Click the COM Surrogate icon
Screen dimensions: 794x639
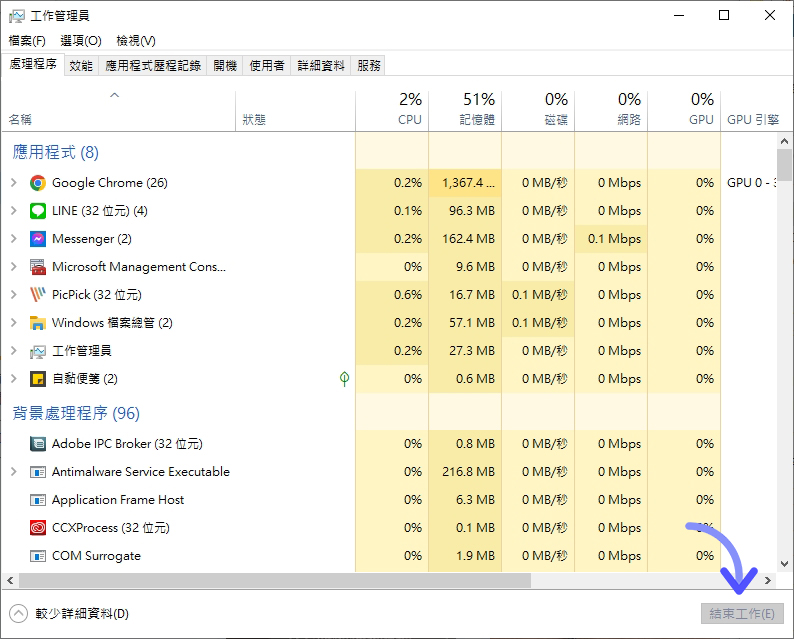point(37,556)
